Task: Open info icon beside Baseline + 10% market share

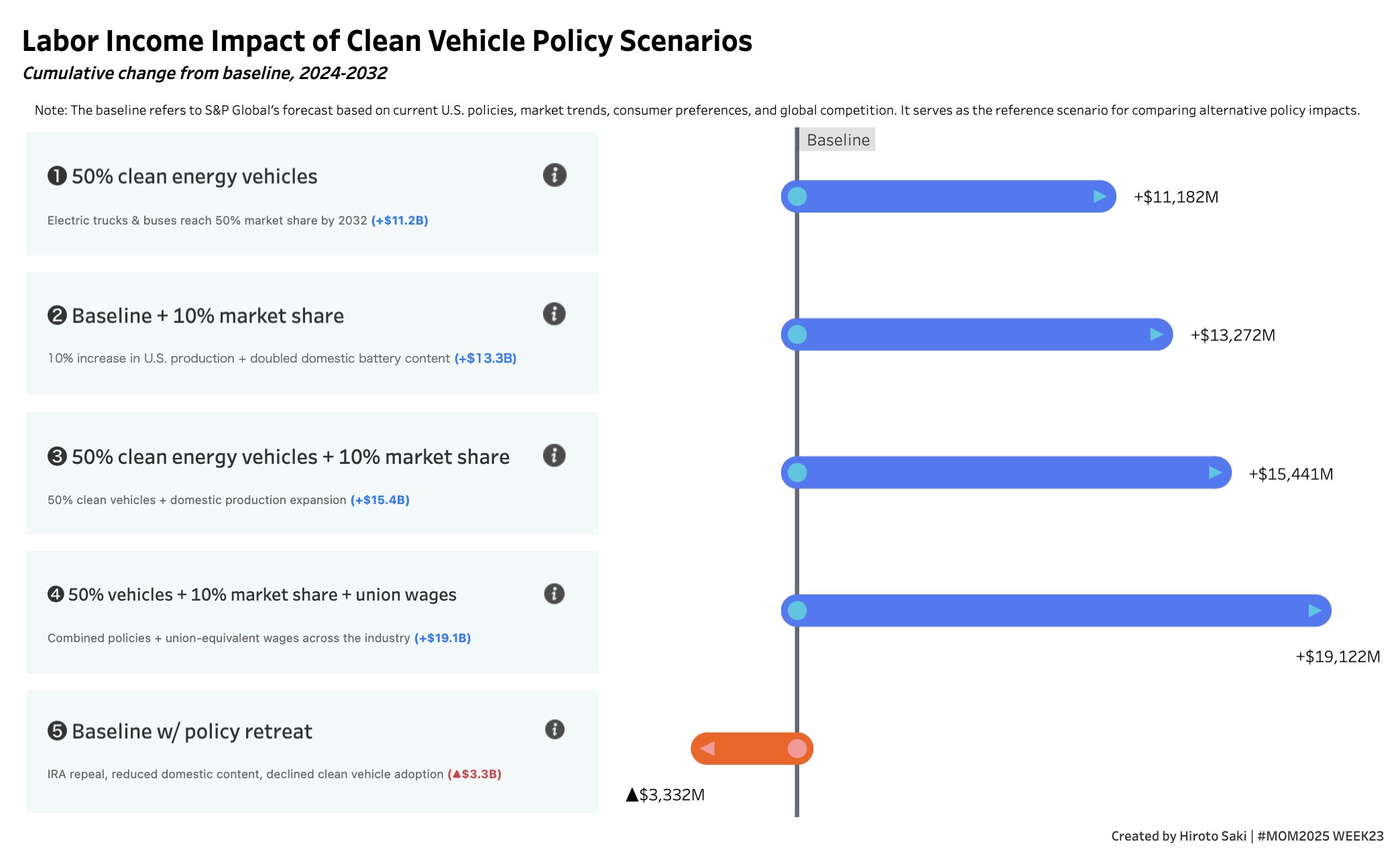Action: [555, 314]
